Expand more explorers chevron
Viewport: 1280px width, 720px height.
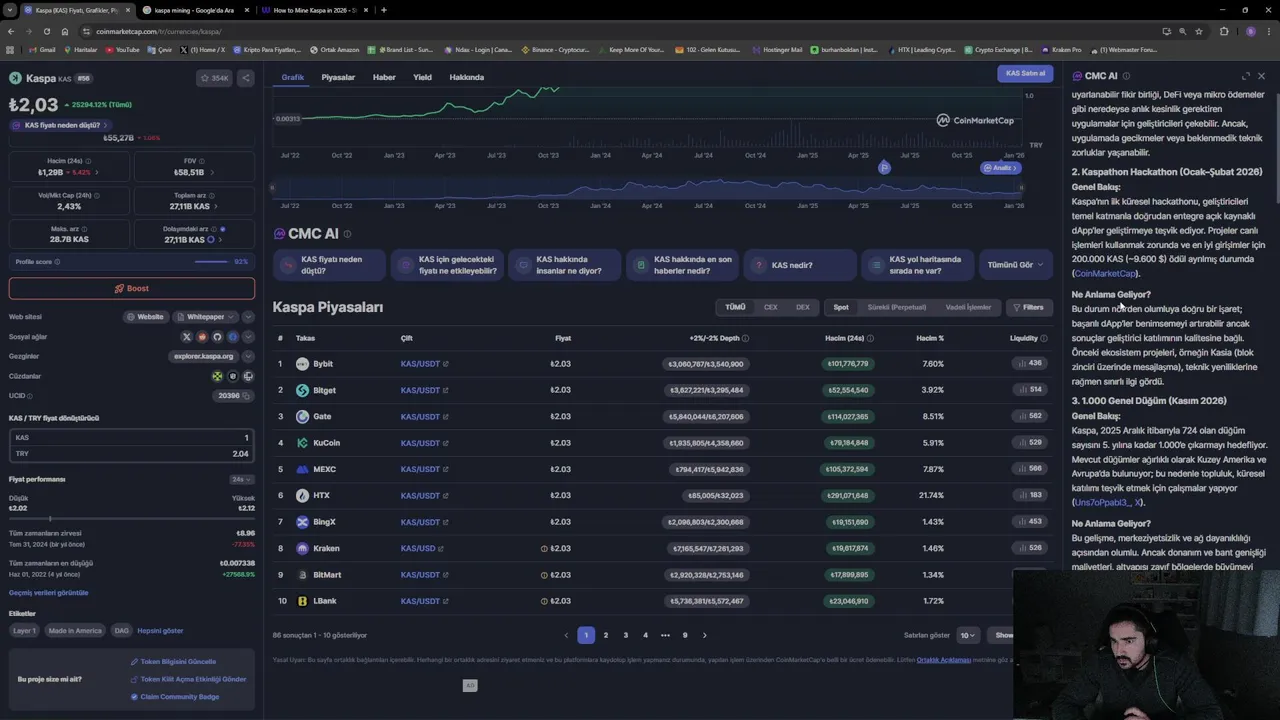click(248, 356)
